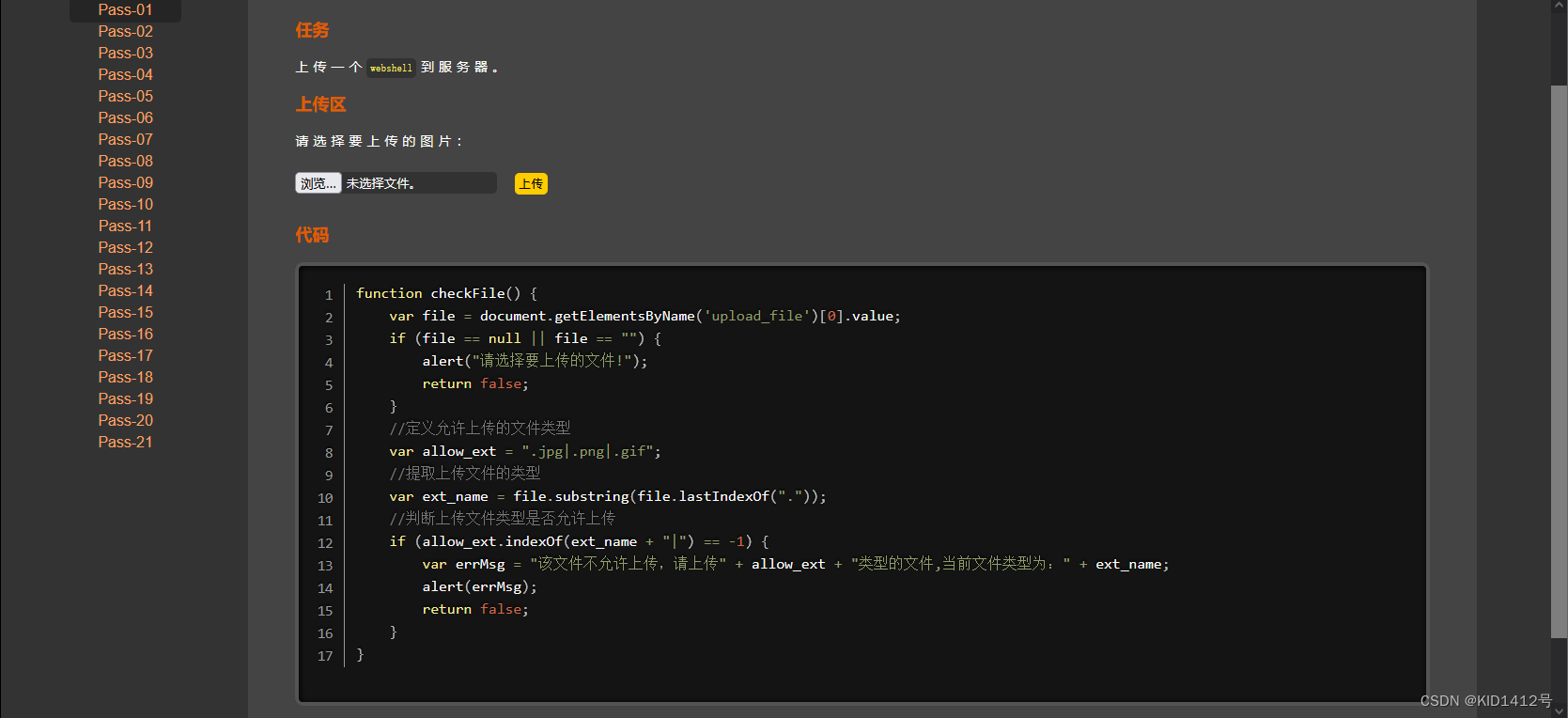Go to Pass-07 in sidebar
The image size is (1568, 718).
[x=125, y=139]
